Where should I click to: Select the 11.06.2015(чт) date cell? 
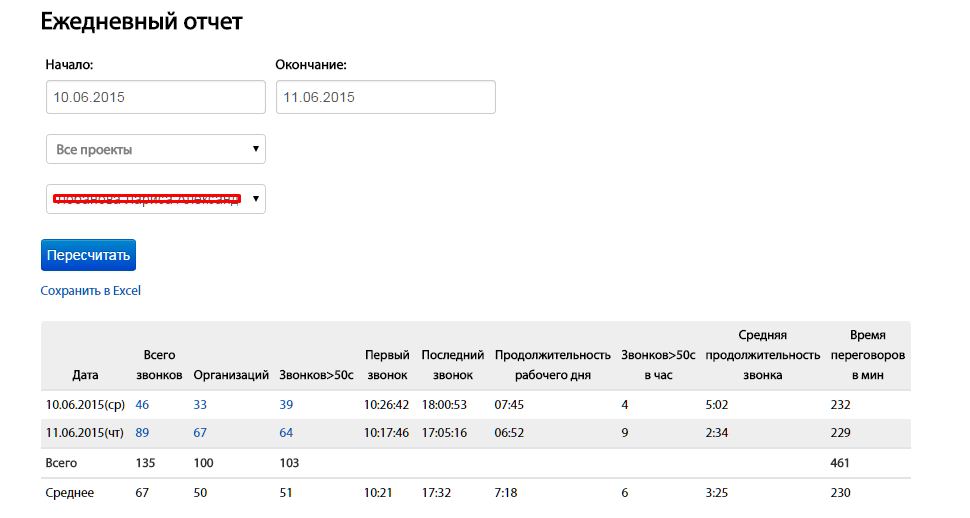[x=84, y=434]
